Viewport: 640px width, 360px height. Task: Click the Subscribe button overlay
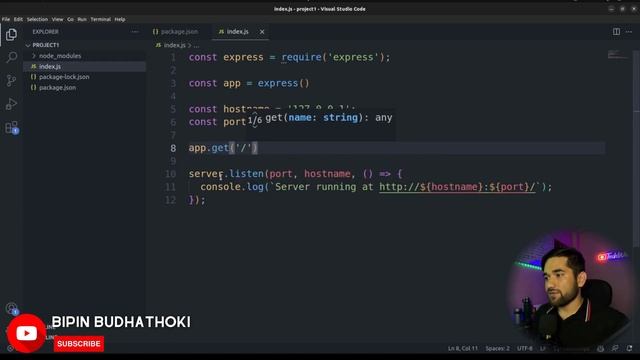click(x=79, y=344)
